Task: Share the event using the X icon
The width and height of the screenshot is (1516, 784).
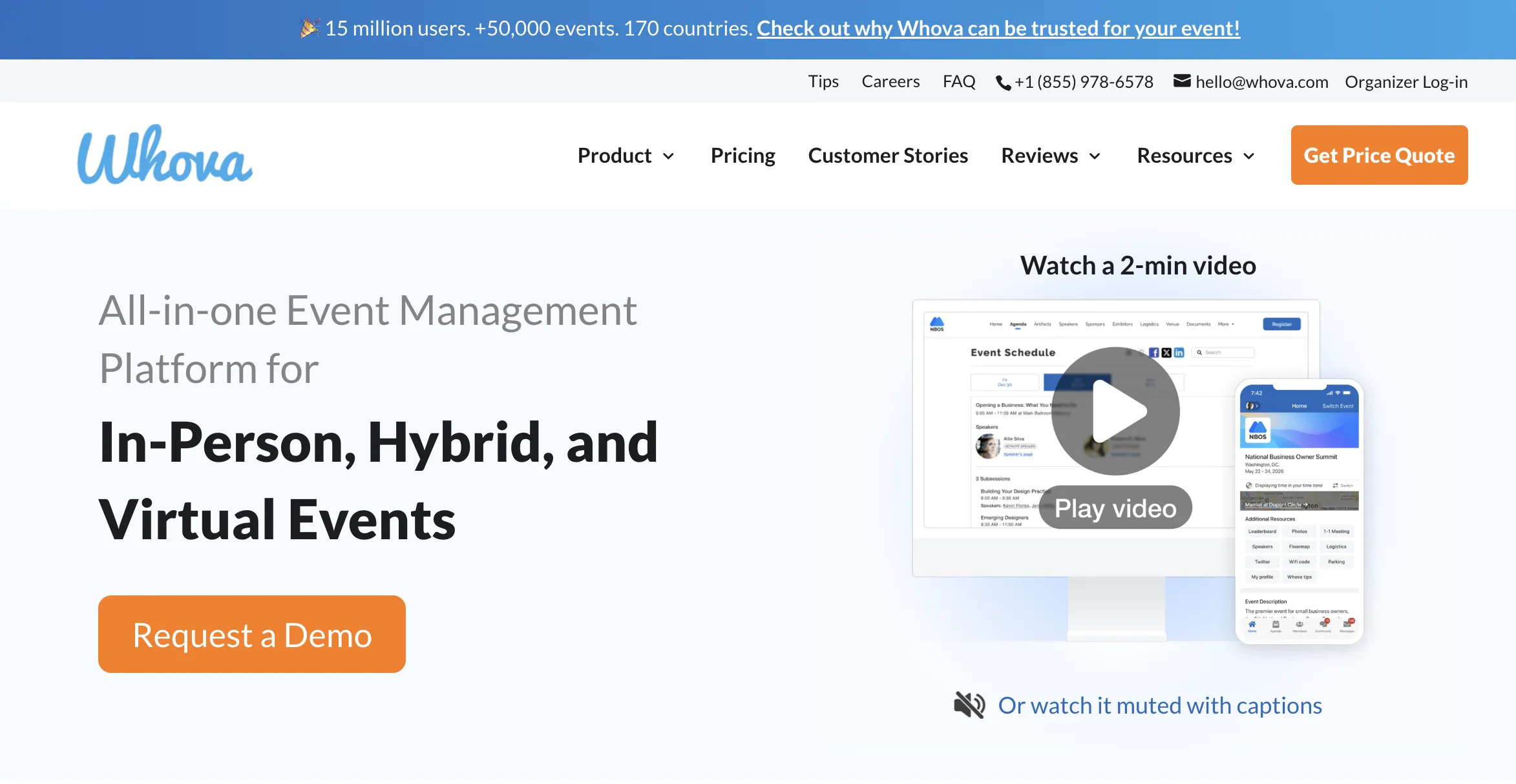Action: pyautogui.click(x=1166, y=353)
